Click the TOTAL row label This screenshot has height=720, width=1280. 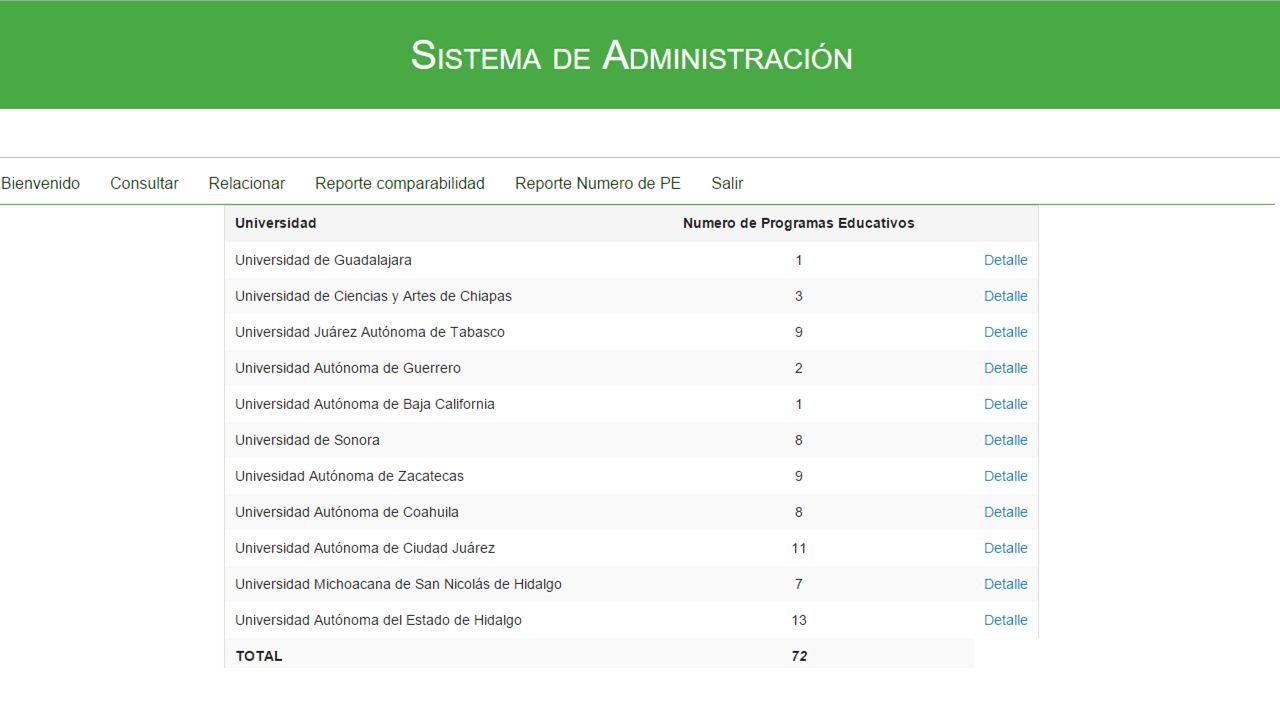coord(259,656)
